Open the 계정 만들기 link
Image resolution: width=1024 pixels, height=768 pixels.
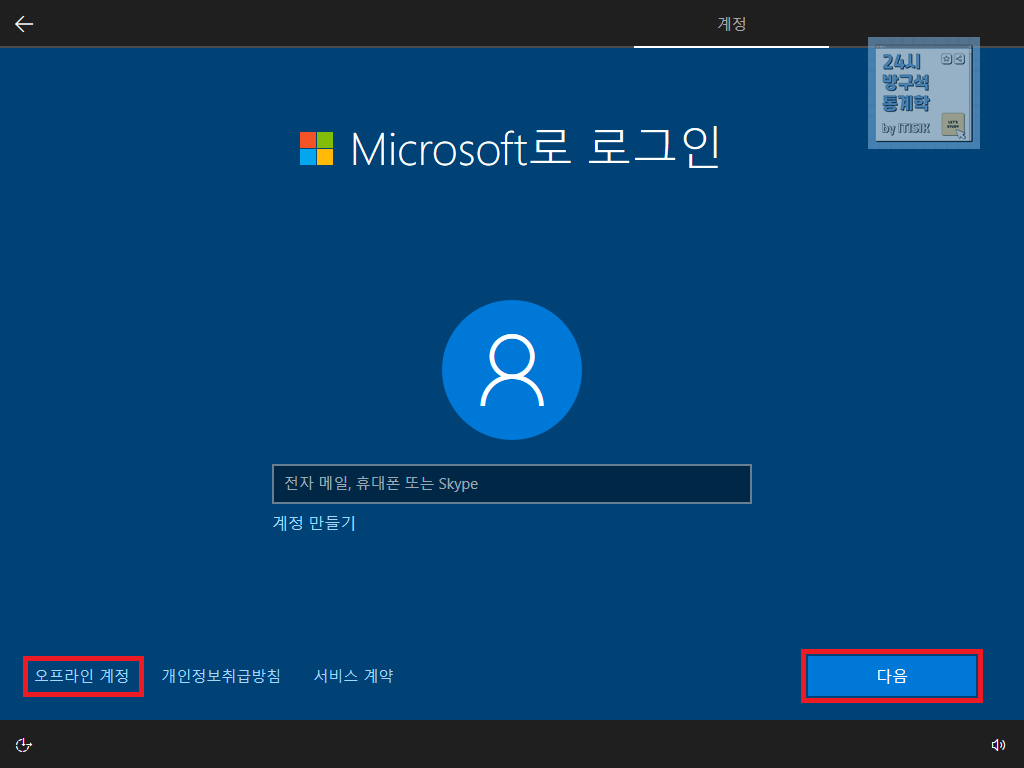point(314,523)
